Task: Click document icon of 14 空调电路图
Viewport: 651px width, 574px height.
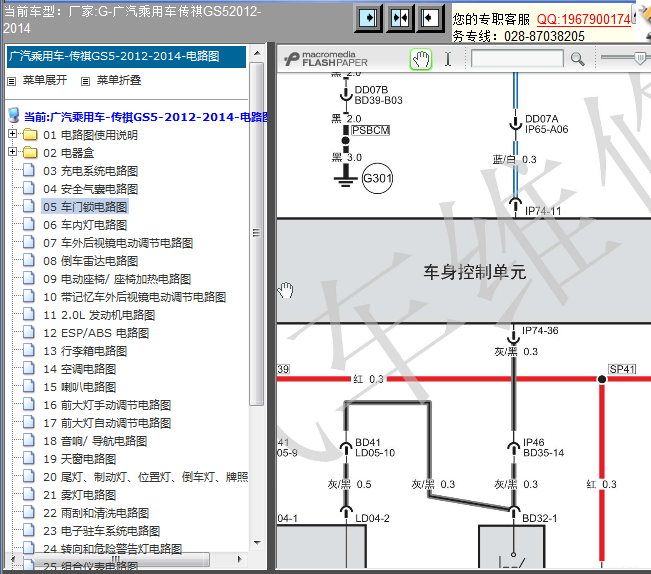Action: click(x=29, y=368)
